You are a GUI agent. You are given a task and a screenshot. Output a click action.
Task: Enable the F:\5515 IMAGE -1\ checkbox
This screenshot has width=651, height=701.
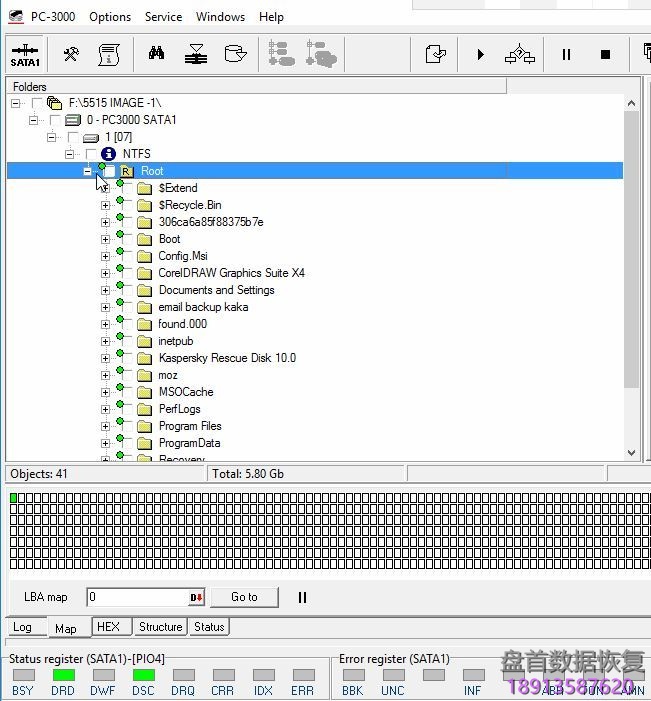tap(37, 103)
